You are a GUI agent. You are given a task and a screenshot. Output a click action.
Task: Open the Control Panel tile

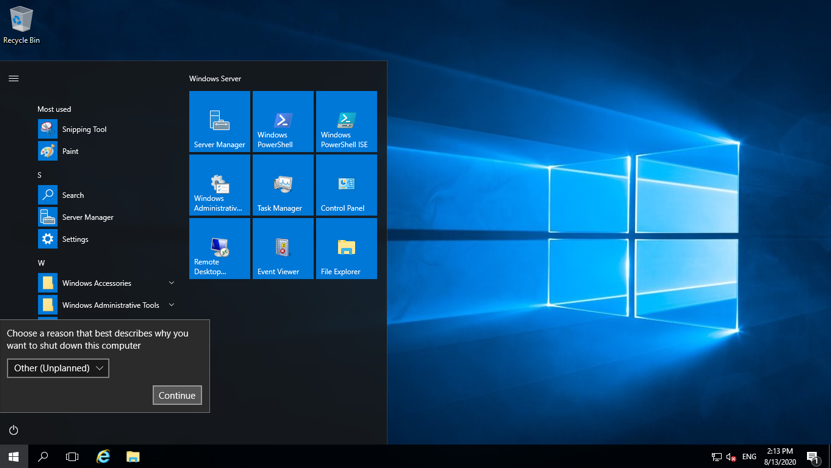coord(347,186)
